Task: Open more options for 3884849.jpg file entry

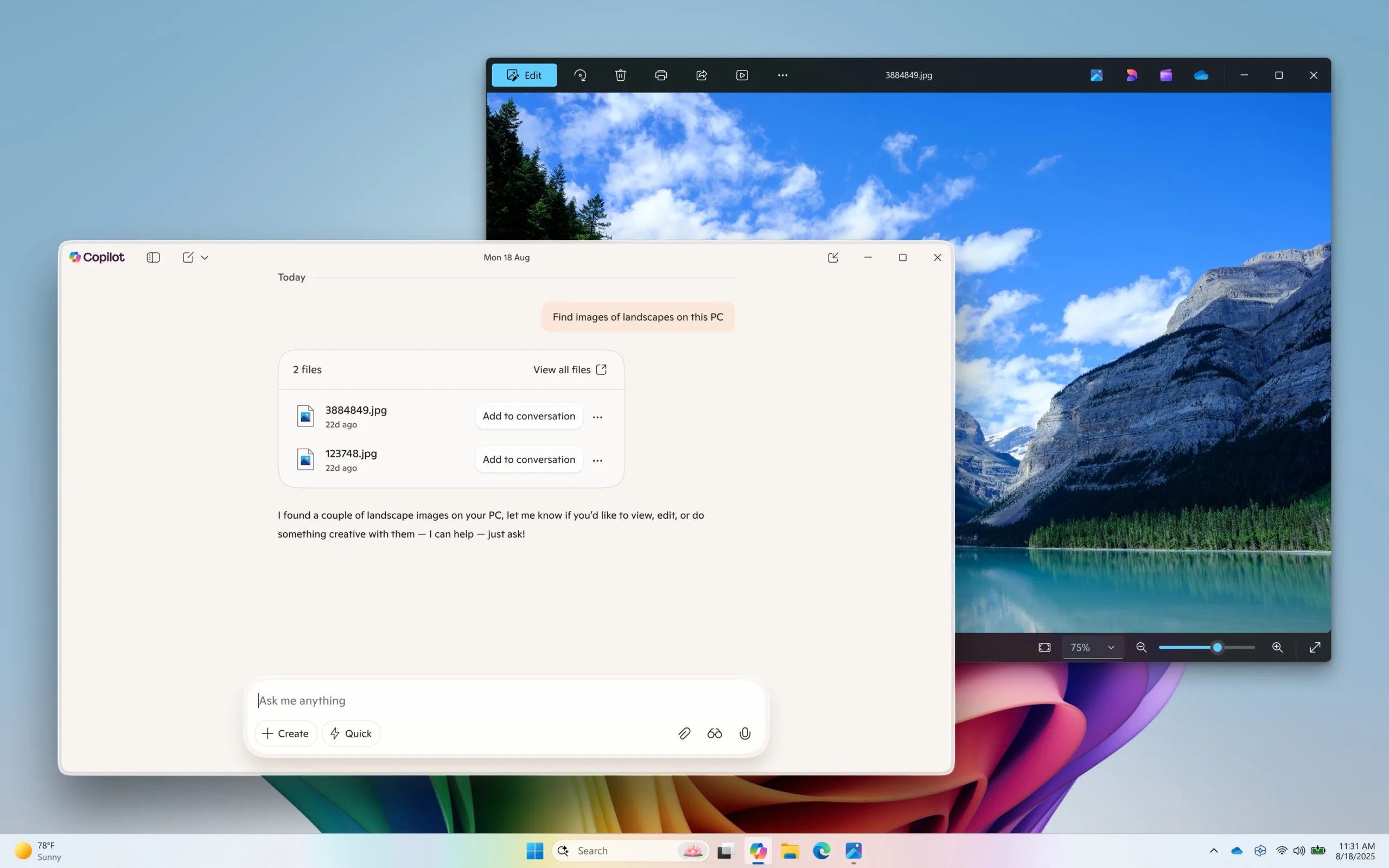Action: pos(597,416)
